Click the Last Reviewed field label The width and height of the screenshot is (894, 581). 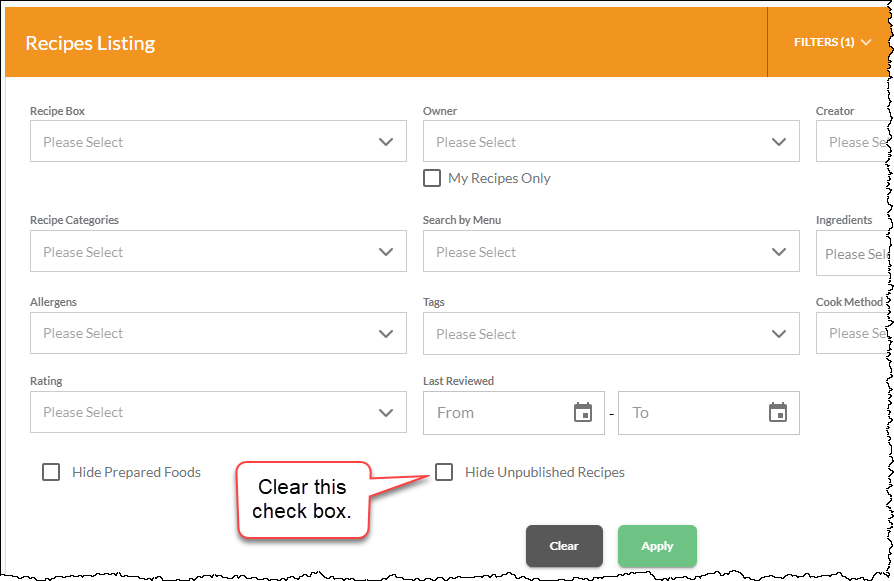pos(458,381)
